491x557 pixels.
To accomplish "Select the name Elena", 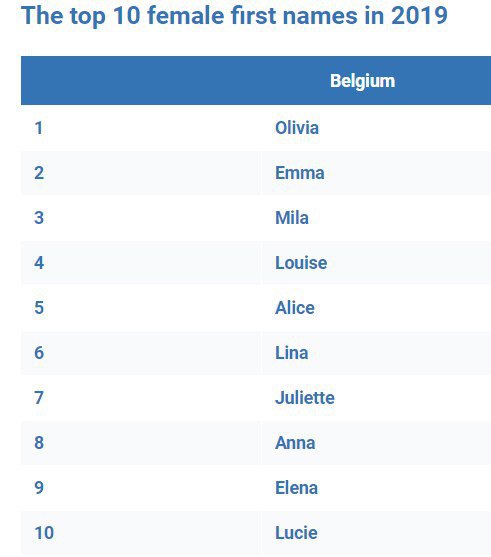I will tap(296, 488).
